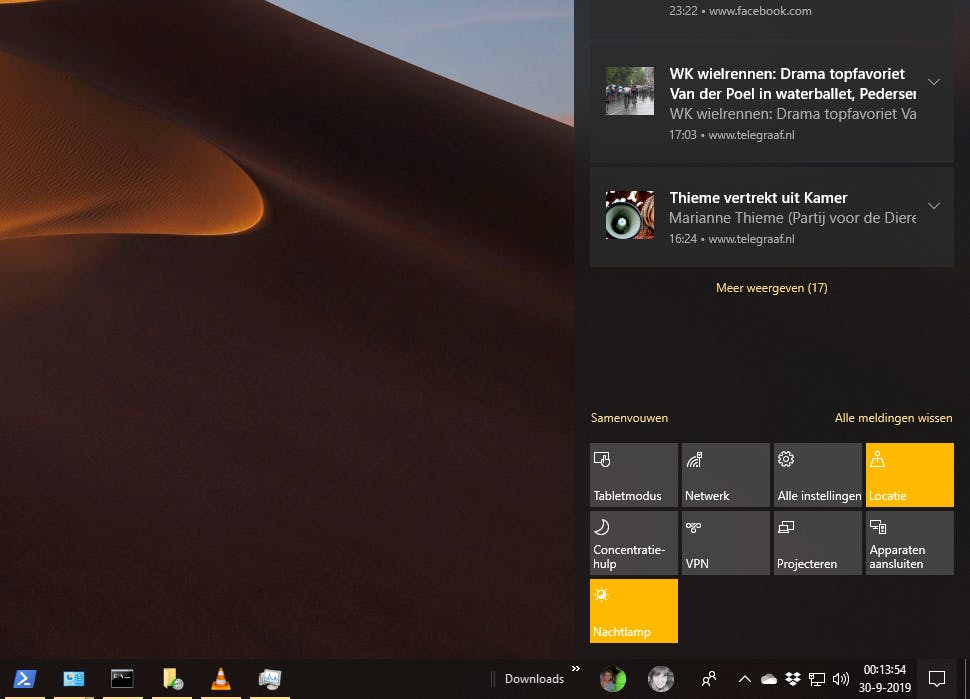The width and height of the screenshot is (970, 699).
Task: Open the folder with clock taskbar icon
Action: tap(172, 679)
